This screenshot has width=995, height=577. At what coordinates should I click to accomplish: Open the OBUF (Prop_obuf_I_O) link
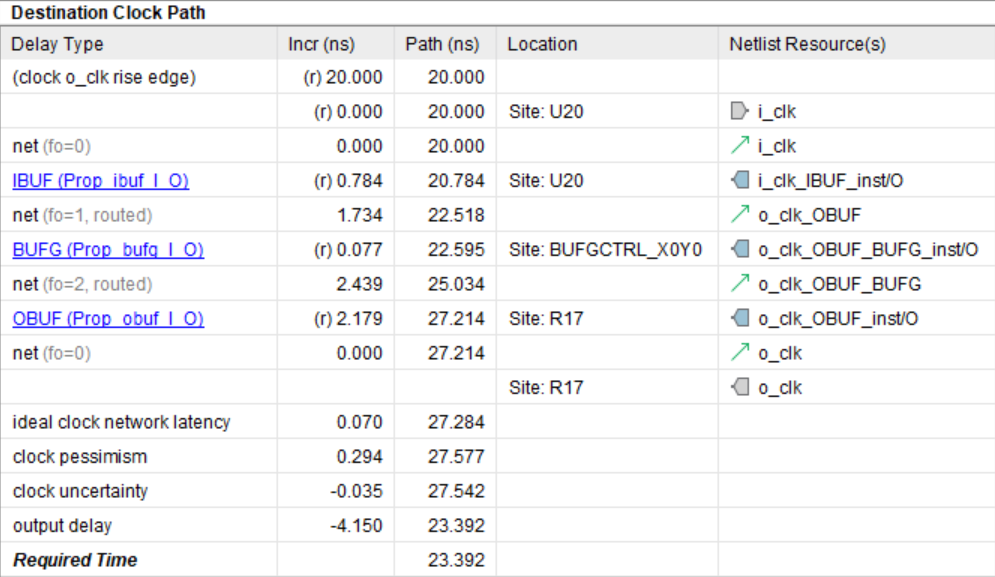107,319
